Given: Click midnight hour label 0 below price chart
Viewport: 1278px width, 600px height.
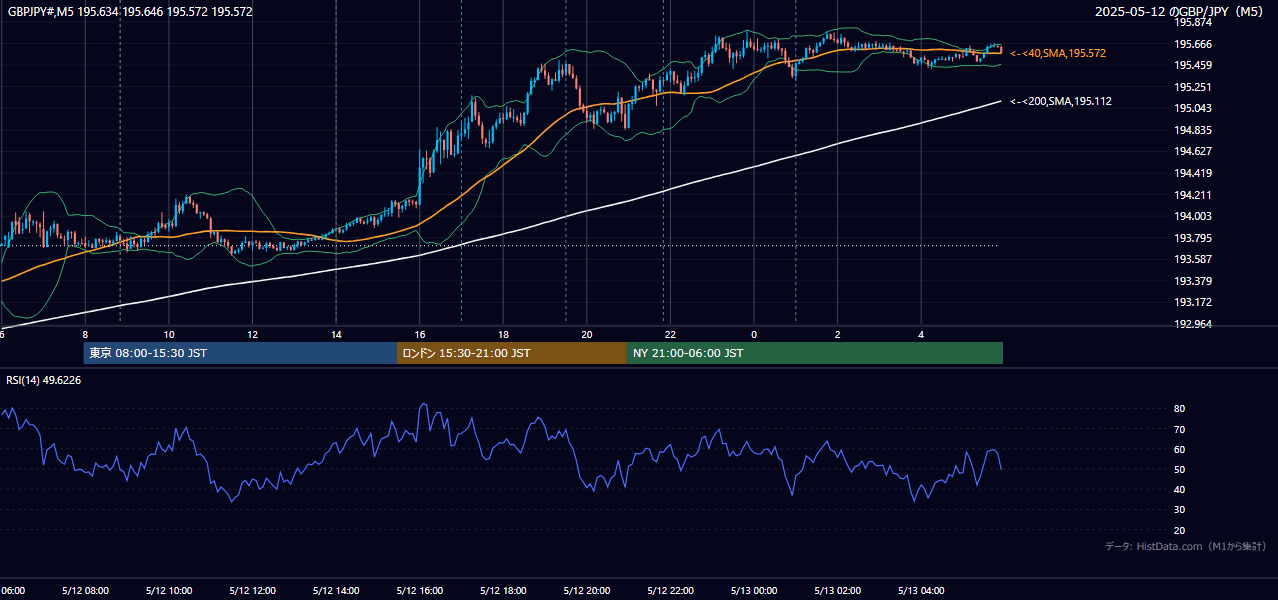Looking at the screenshot, I should pyautogui.click(x=754, y=335).
